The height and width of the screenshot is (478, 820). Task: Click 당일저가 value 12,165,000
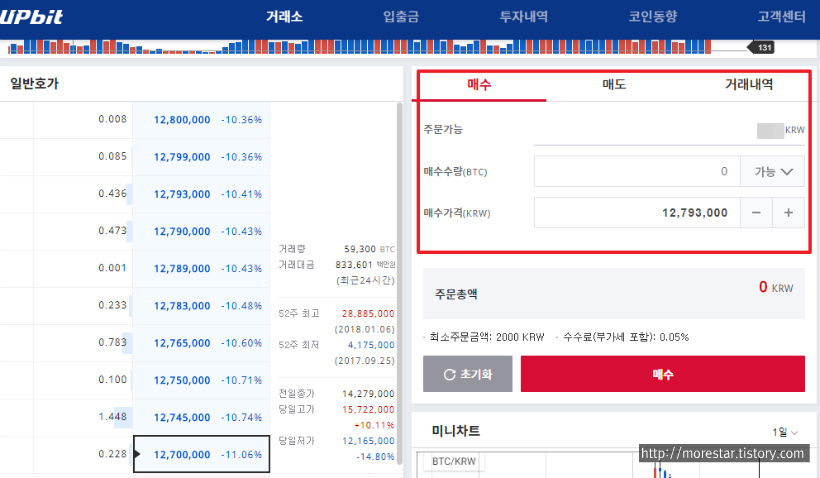tap(368, 441)
